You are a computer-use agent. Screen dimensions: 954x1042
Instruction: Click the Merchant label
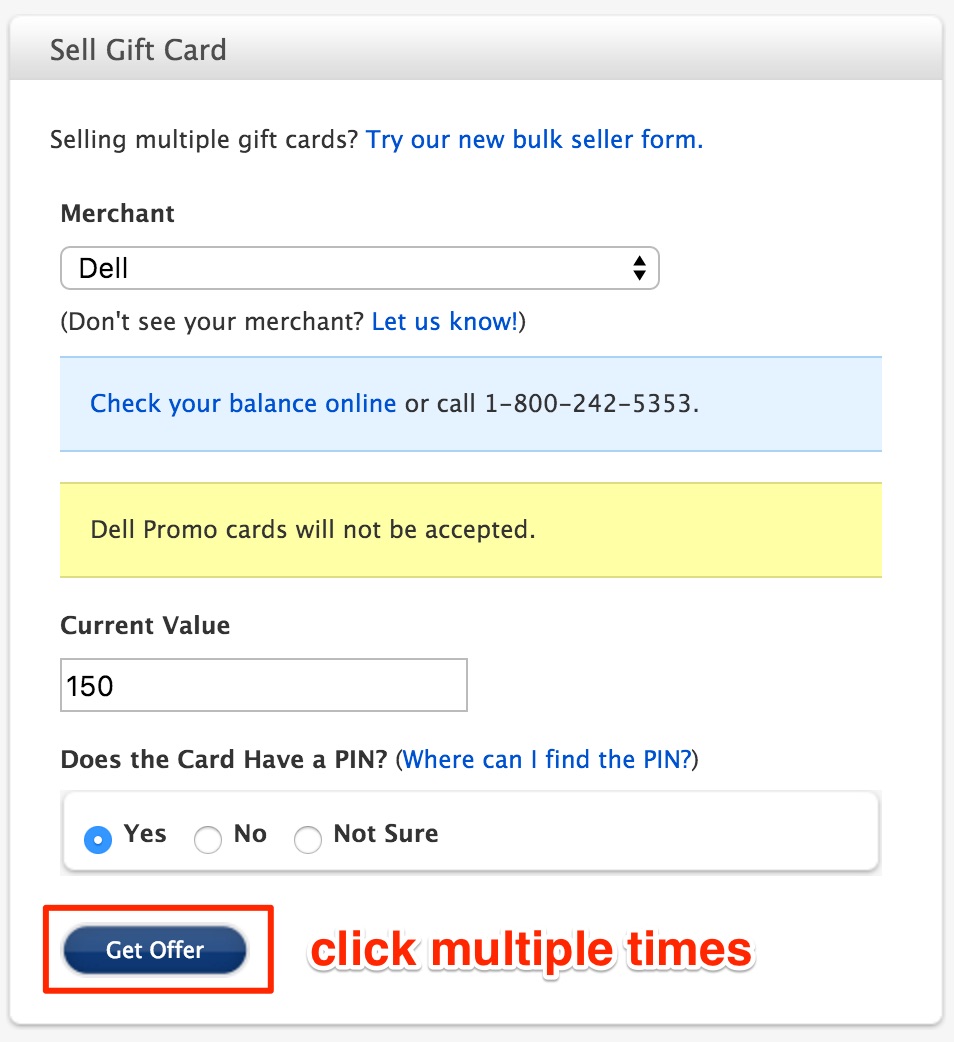[117, 213]
